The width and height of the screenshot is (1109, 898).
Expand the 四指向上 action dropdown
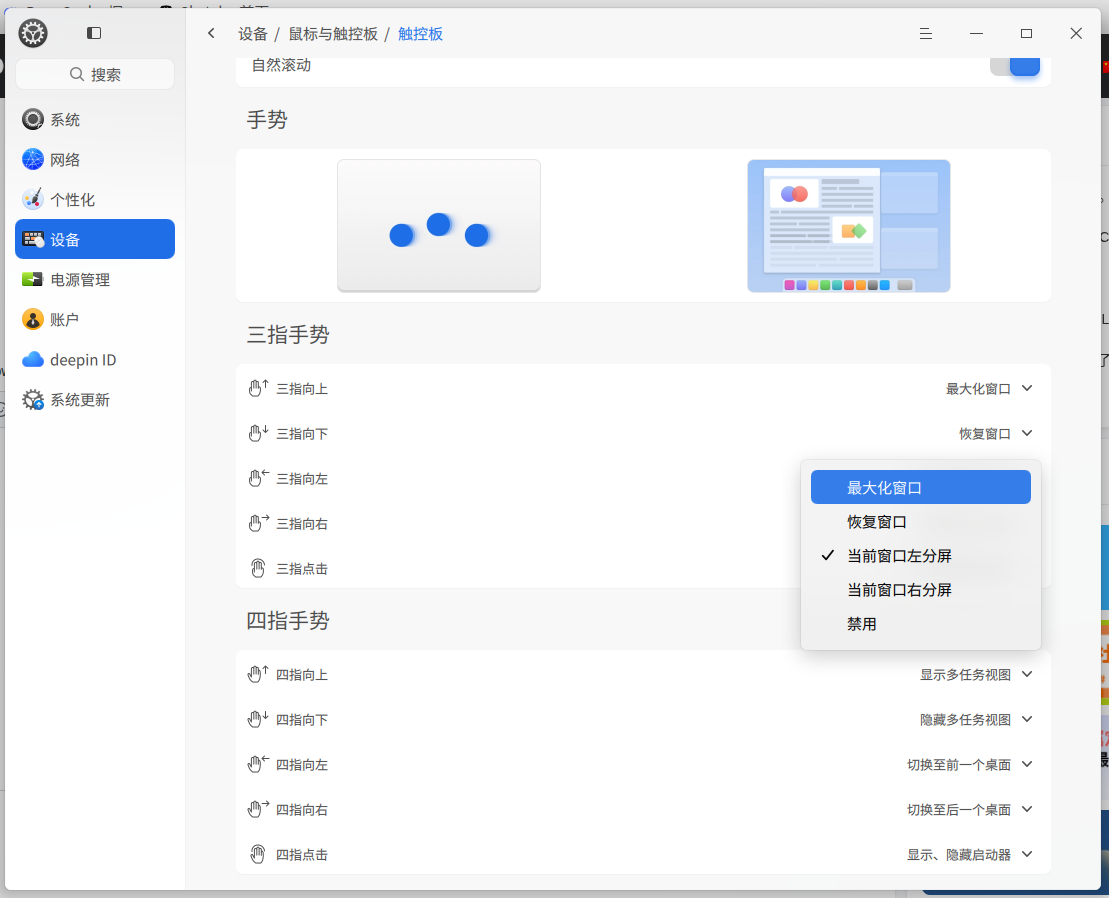[x=976, y=675]
